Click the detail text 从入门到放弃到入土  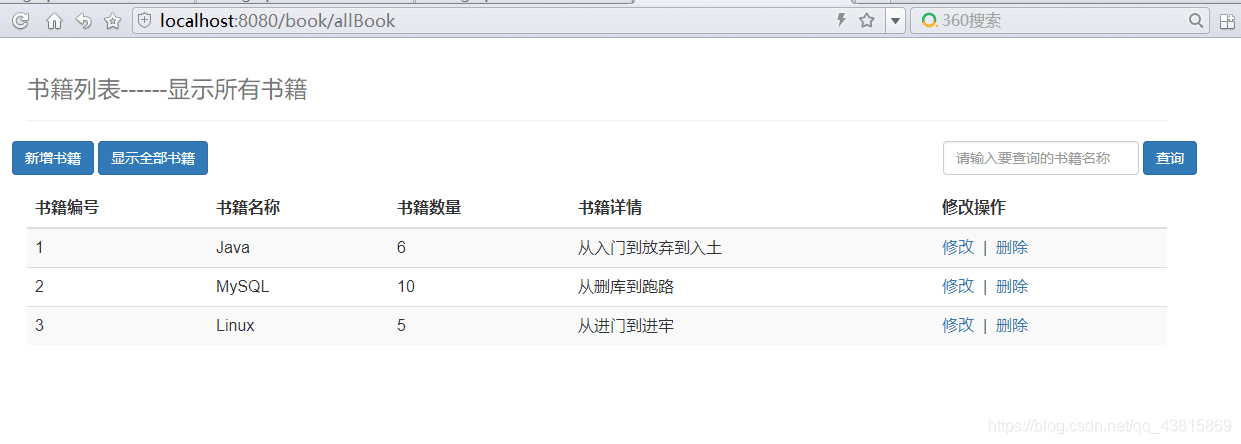[x=650, y=247]
